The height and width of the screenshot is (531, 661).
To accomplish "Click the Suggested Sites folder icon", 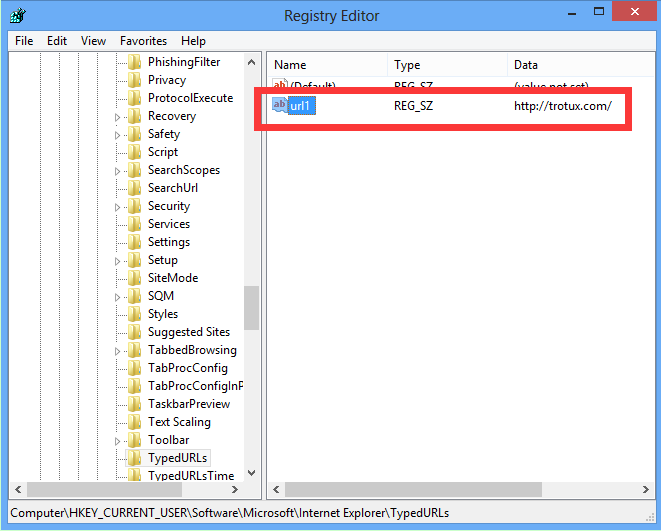I will tap(135, 332).
